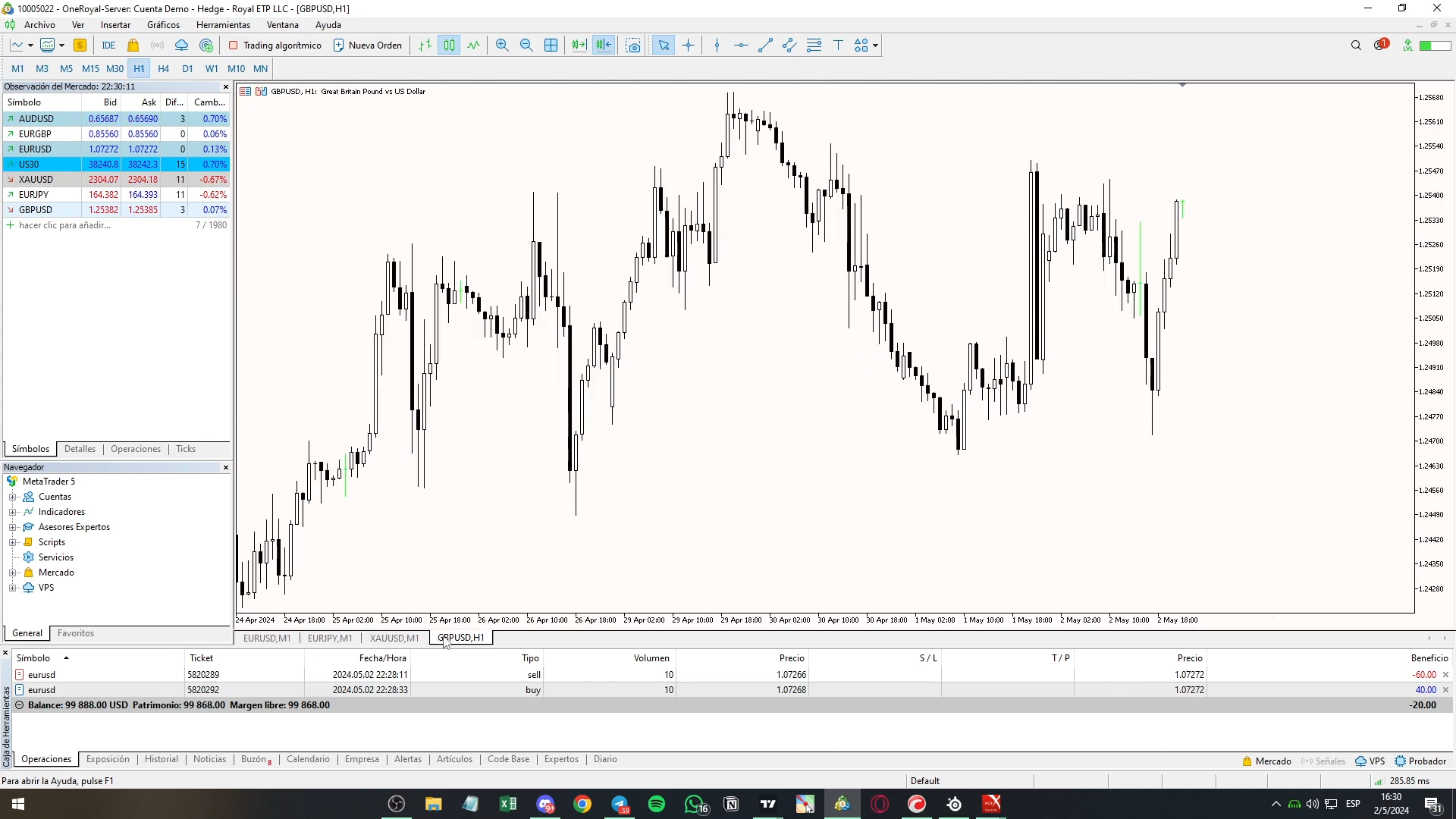1456x819 pixels.
Task: Select the trendline drawing tool
Action: (765, 45)
